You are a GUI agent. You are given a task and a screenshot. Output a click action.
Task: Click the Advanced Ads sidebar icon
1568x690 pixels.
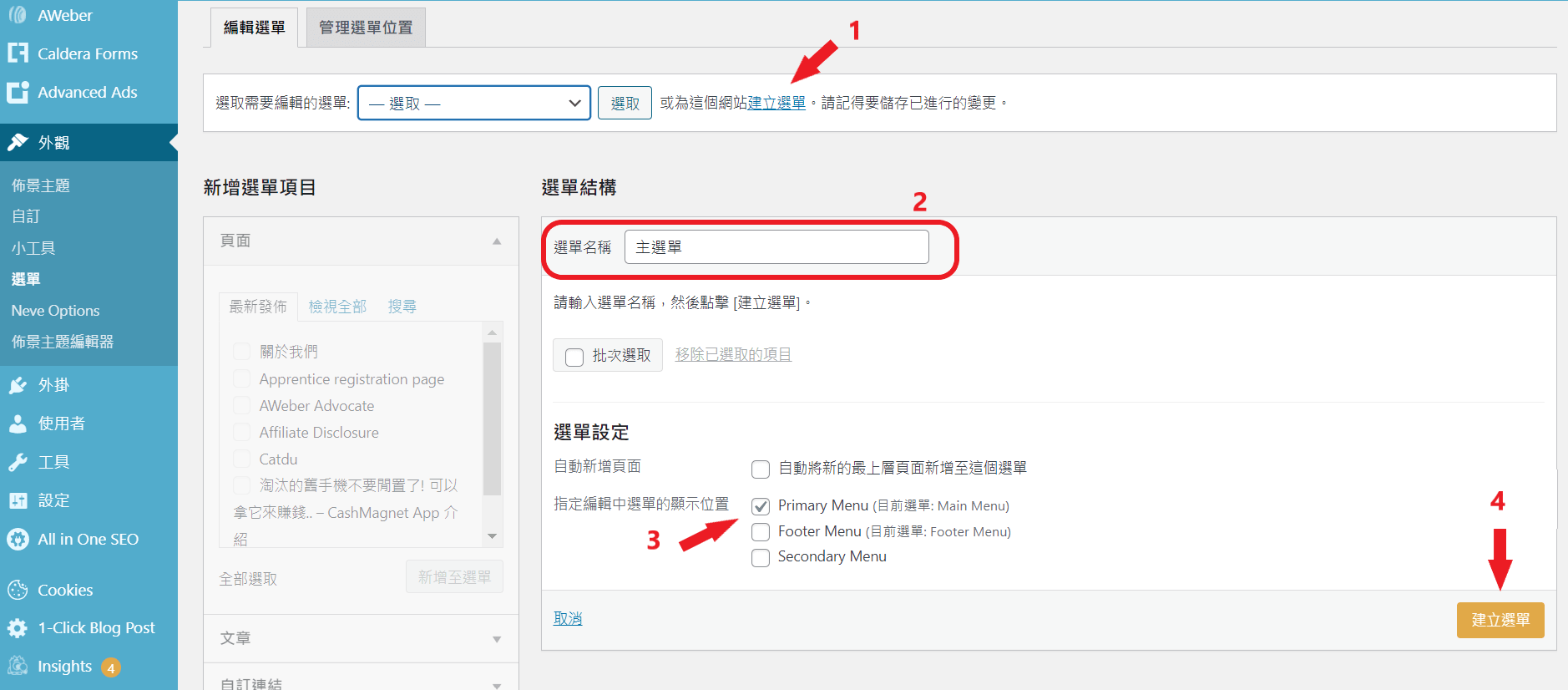click(18, 92)
